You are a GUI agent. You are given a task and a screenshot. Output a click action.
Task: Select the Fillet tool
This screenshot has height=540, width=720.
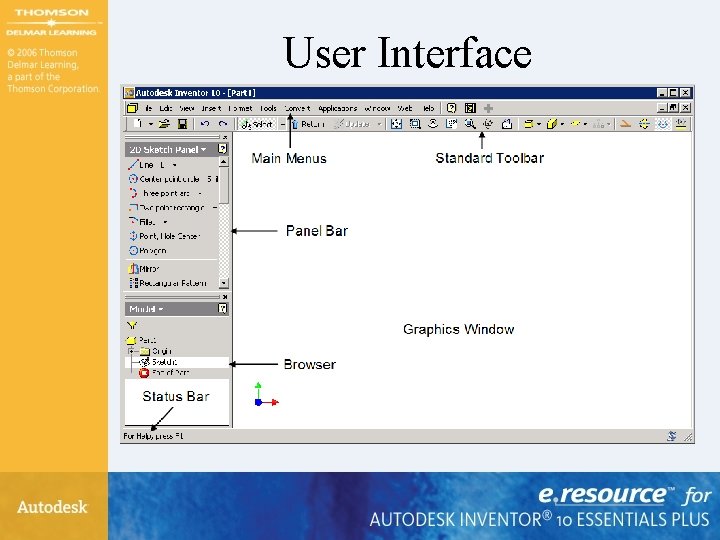(142, 222)
